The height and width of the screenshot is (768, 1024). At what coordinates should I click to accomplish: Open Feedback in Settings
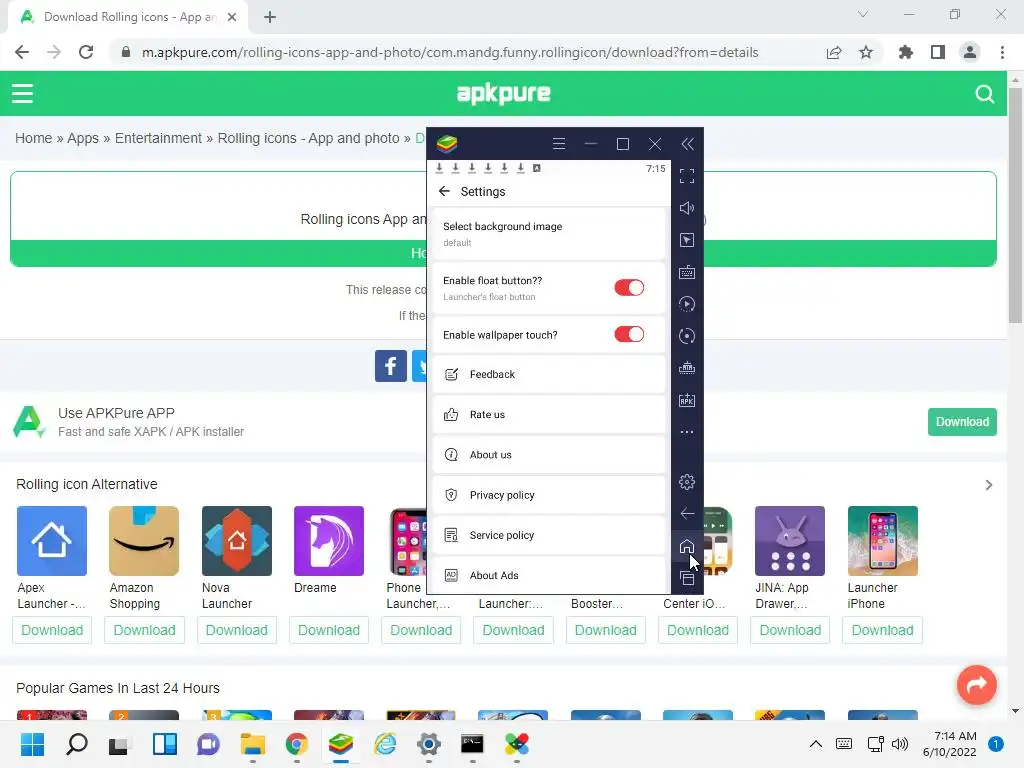tap(549, 374)
